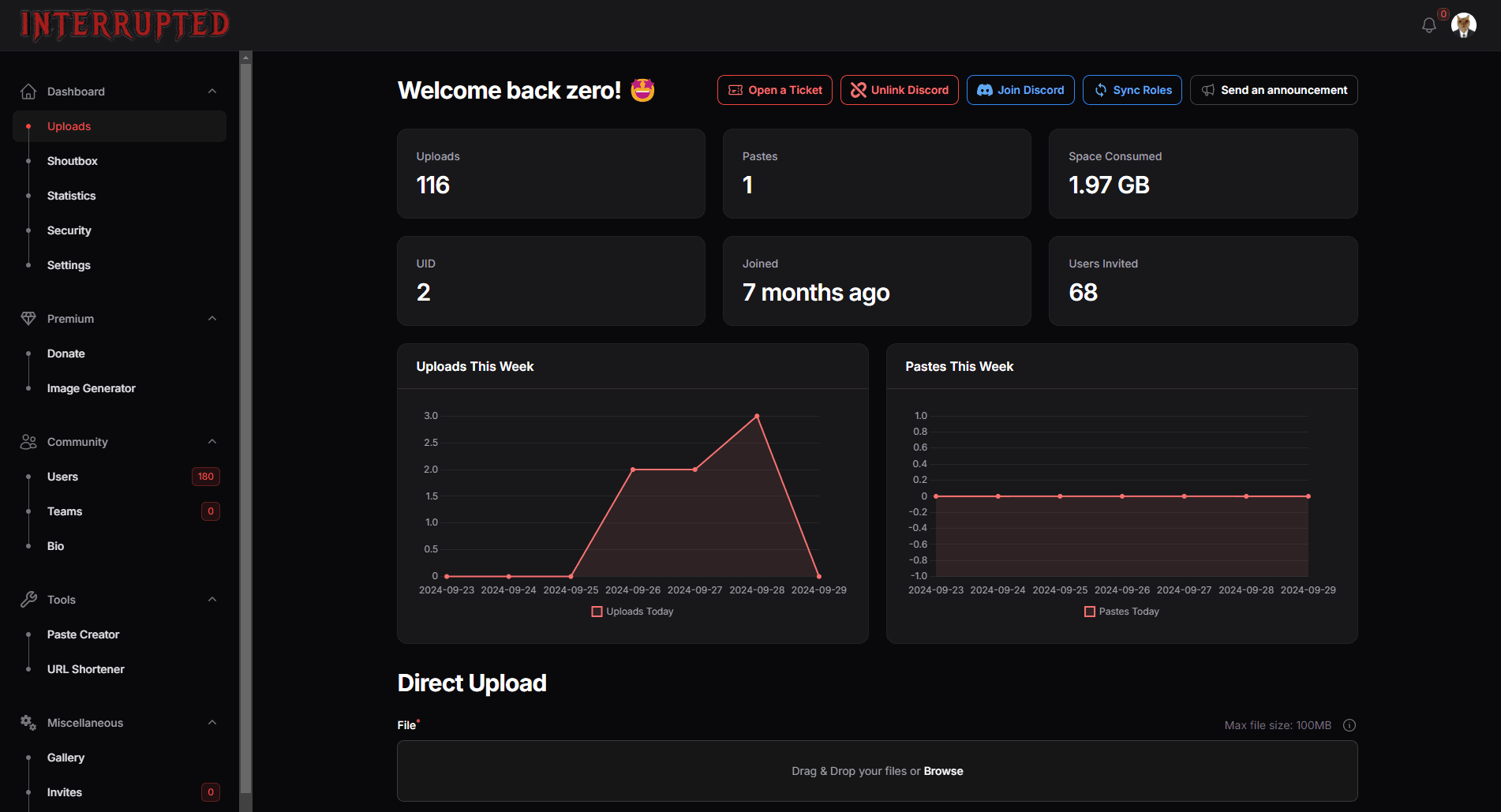Select Uploads in the sidebar
The height and width of the screenshot is (812, 1501).
pos(119,126)
